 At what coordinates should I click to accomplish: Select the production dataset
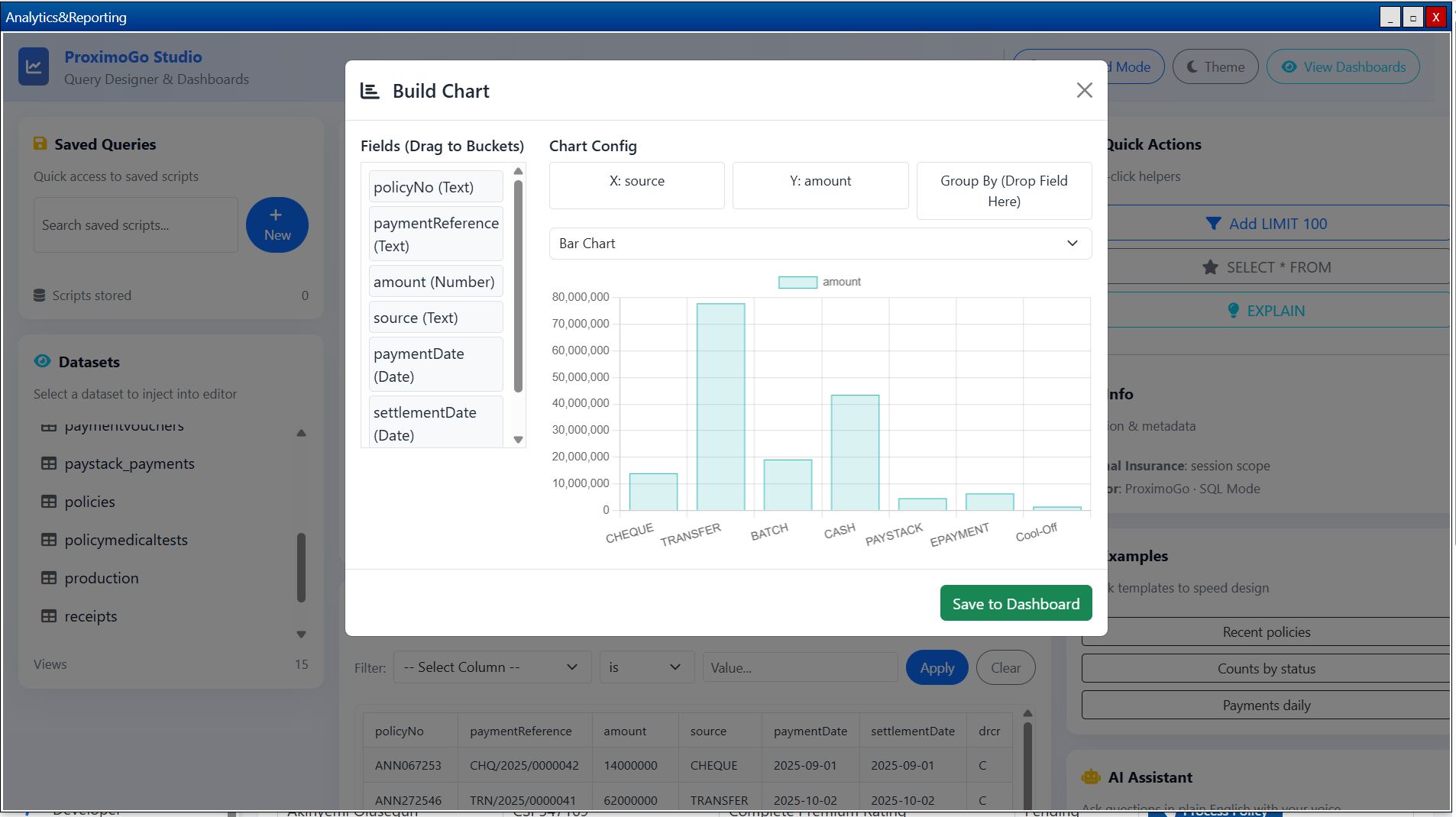click(x=102, y=578)
